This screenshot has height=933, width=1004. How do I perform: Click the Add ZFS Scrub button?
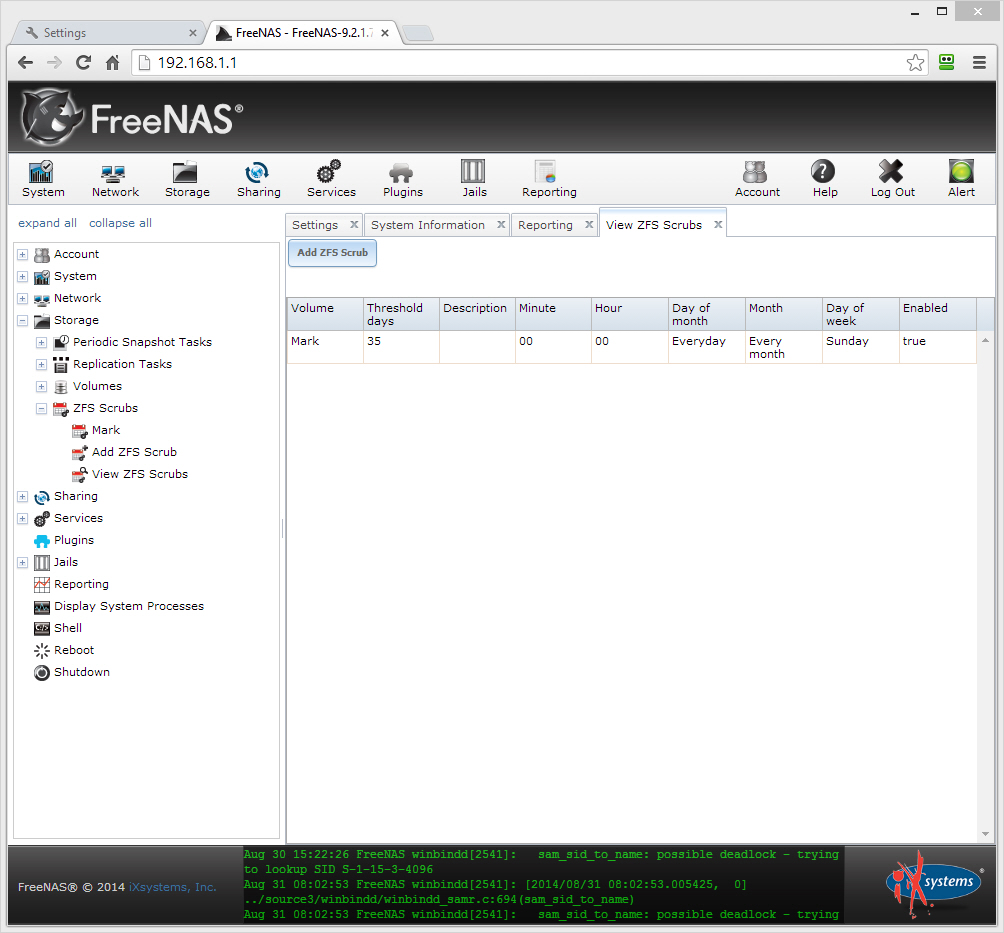[x=332, y=253]
